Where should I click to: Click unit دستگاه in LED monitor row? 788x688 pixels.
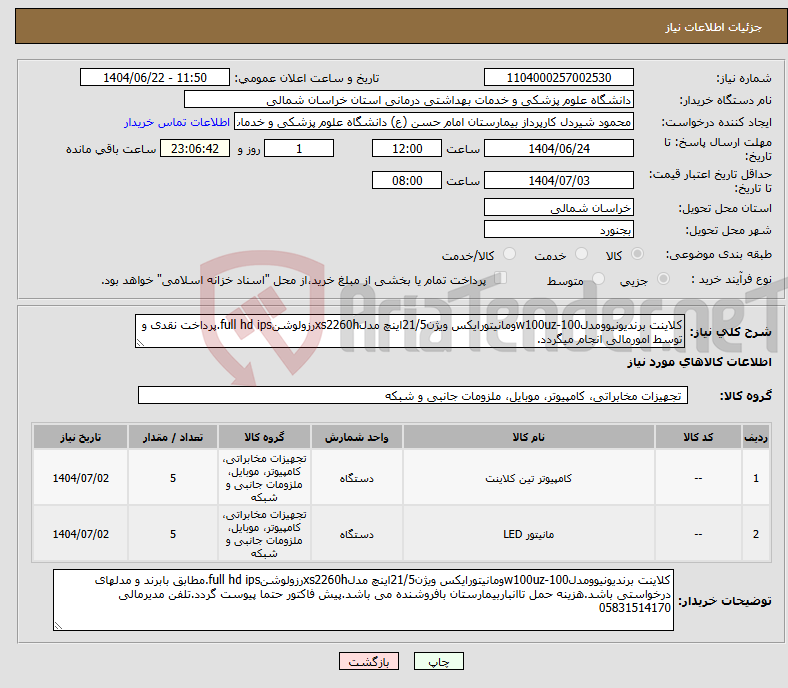[x=356, y=534]
